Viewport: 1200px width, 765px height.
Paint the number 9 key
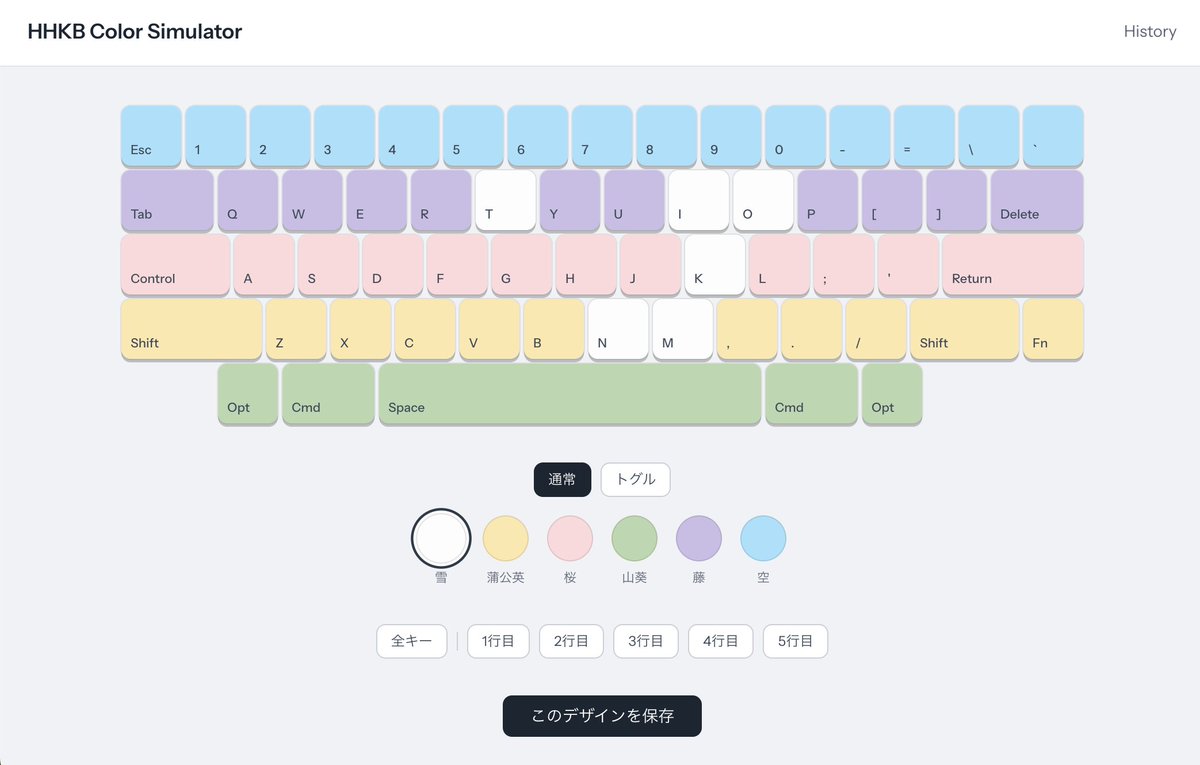731,136
